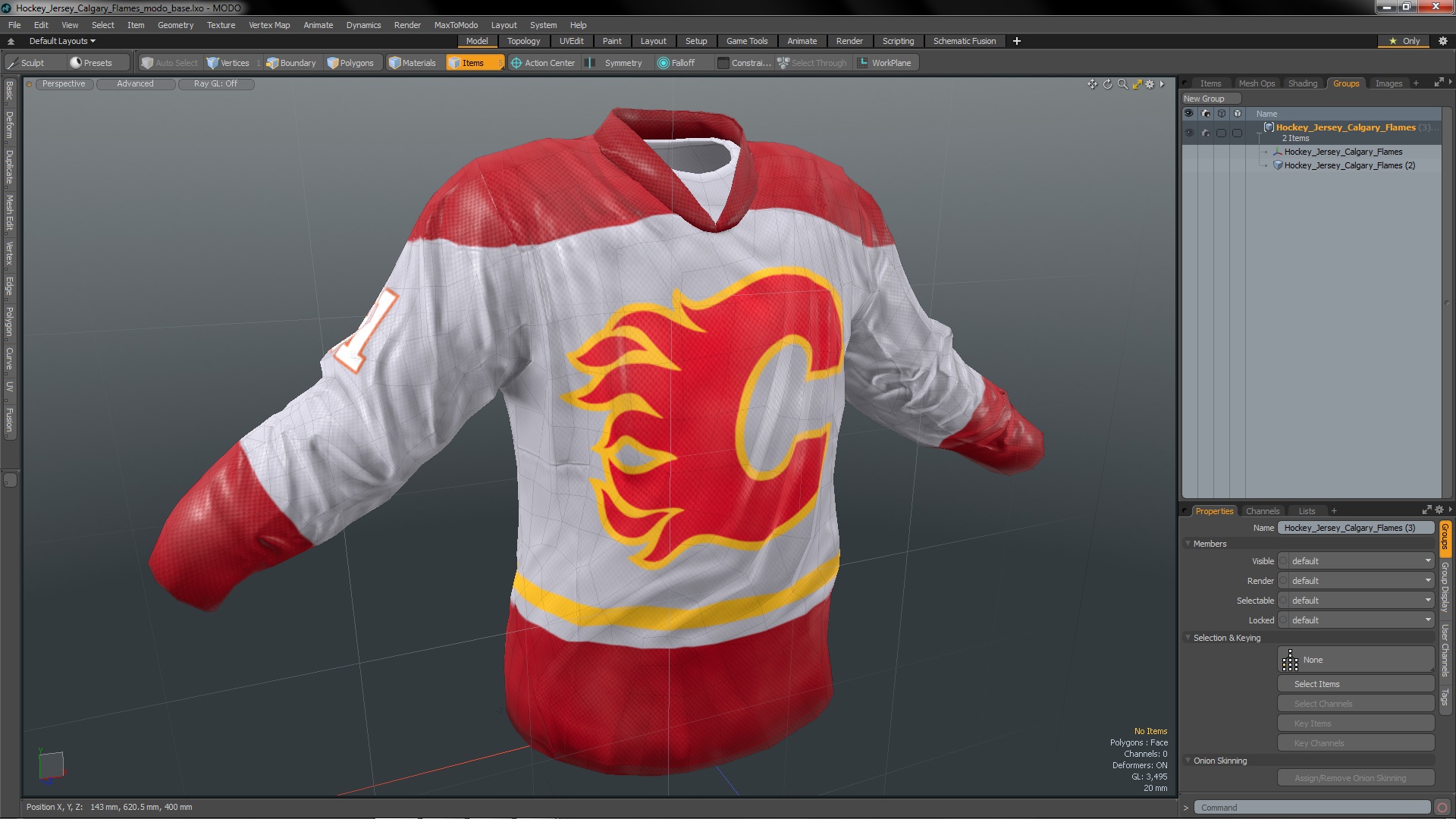Open the Render default dropdown
Viewport: 1456px width, 819px height.
[1361, 581]
